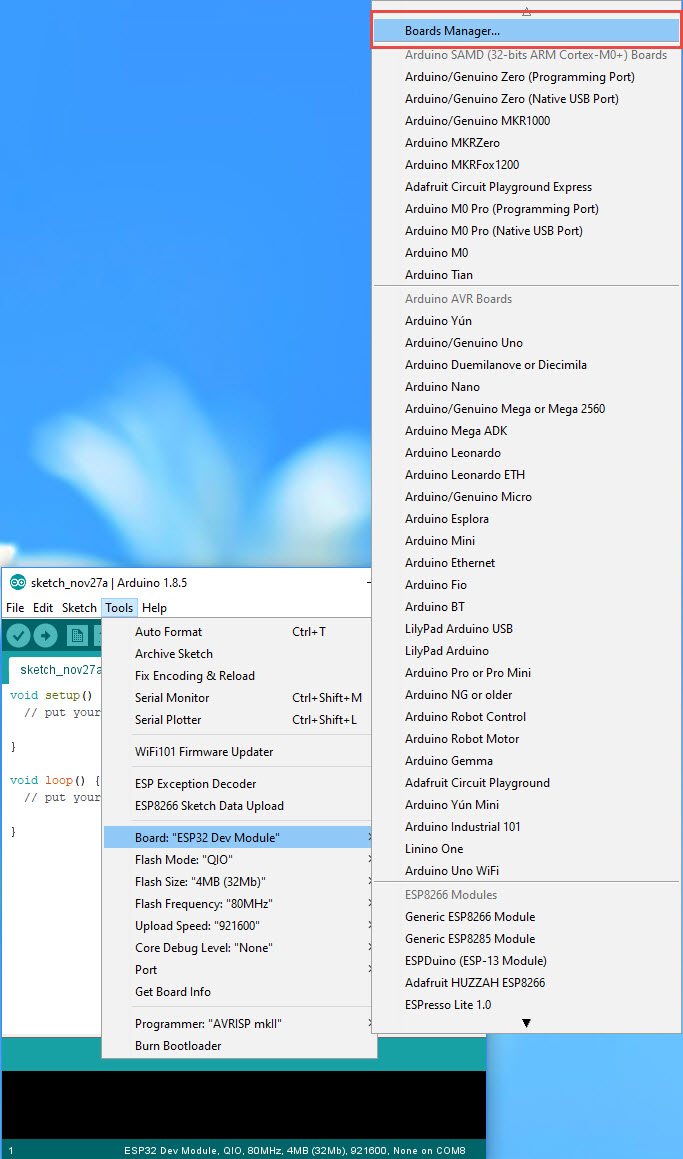
Task: Click status bar board info text
Action: point(295,1150)
